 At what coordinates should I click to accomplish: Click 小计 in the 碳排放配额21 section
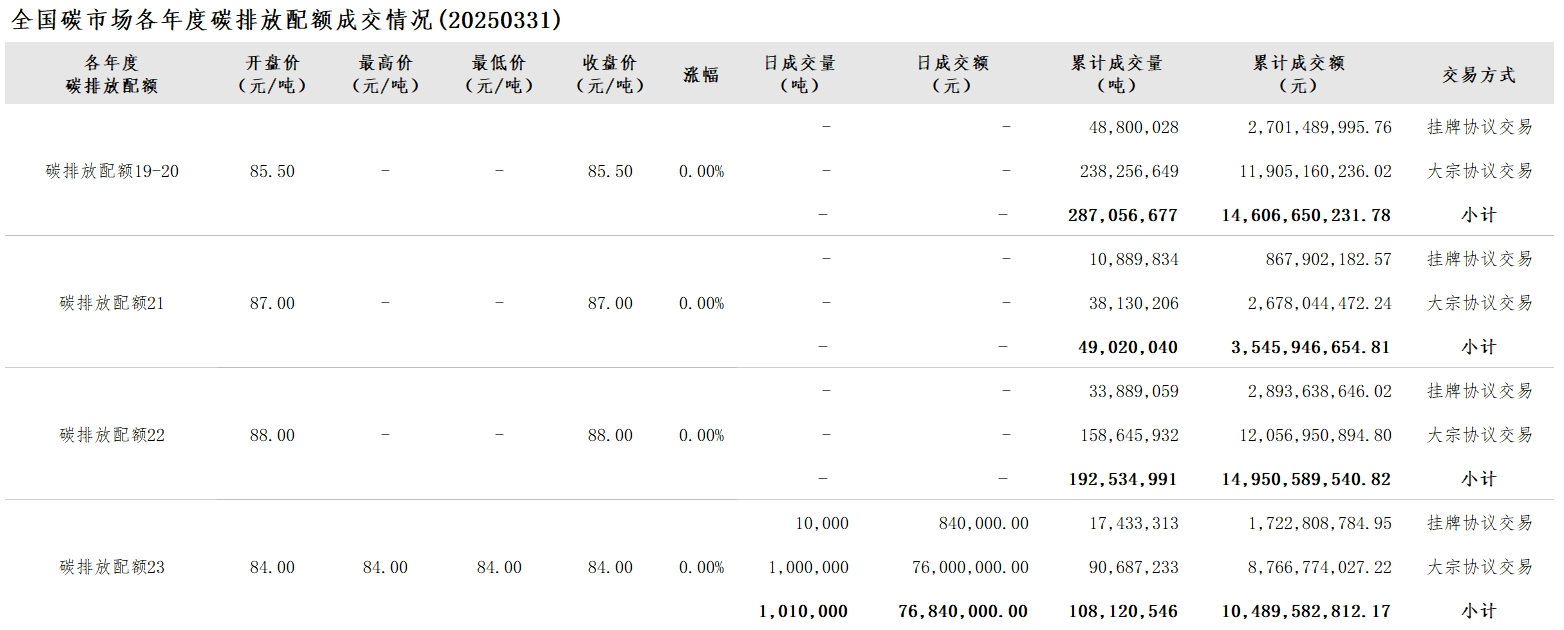pyautogui.click(x=1479, y=347)
